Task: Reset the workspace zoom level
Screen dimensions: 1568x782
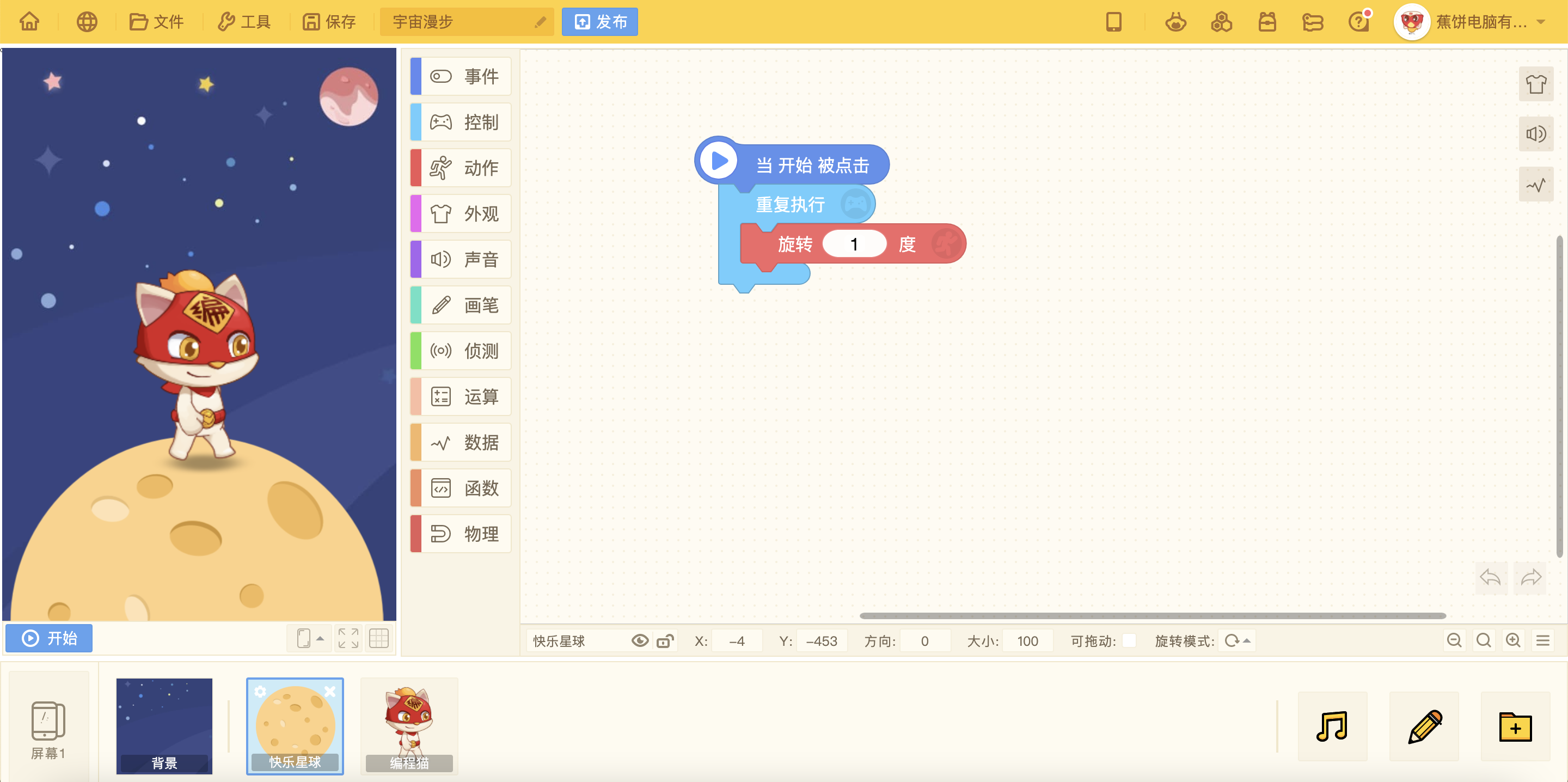Action: click(1484, 640)
